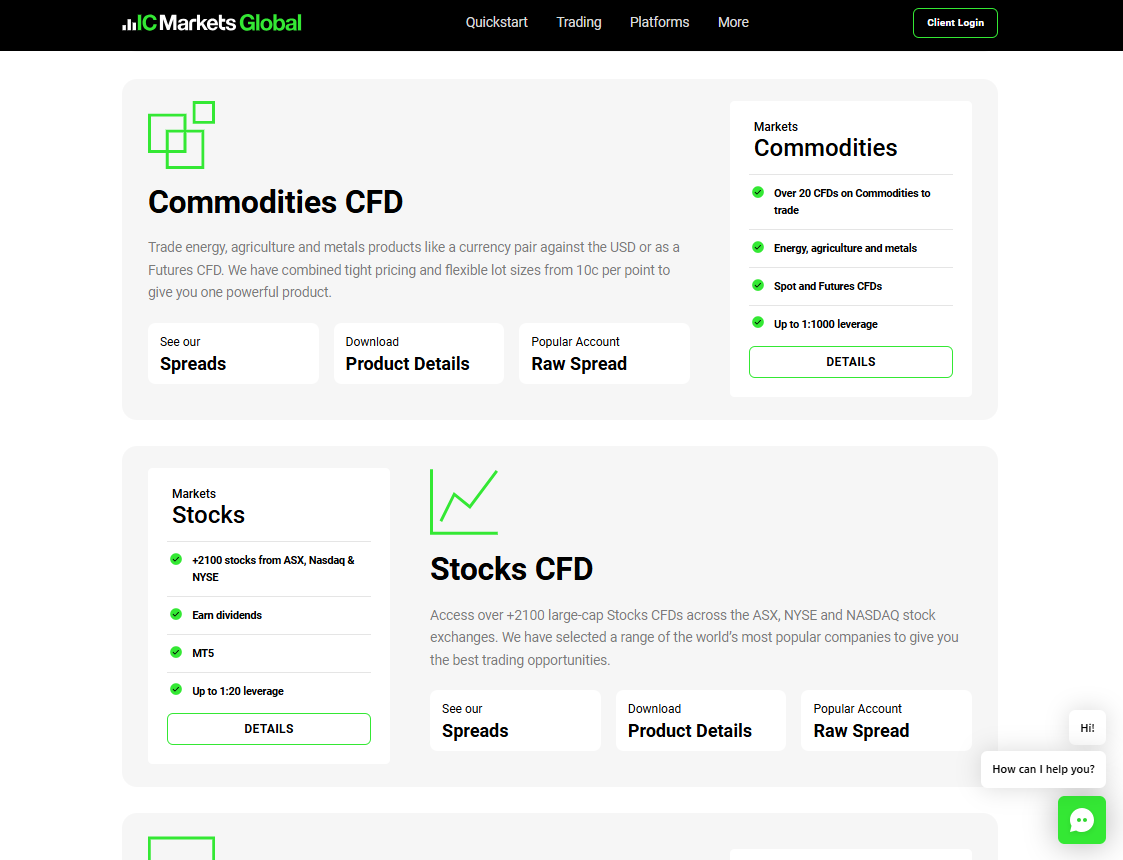
Task: Click checkmark next to 'Spot and Futures CFDs'
Action: coord(758,285)
